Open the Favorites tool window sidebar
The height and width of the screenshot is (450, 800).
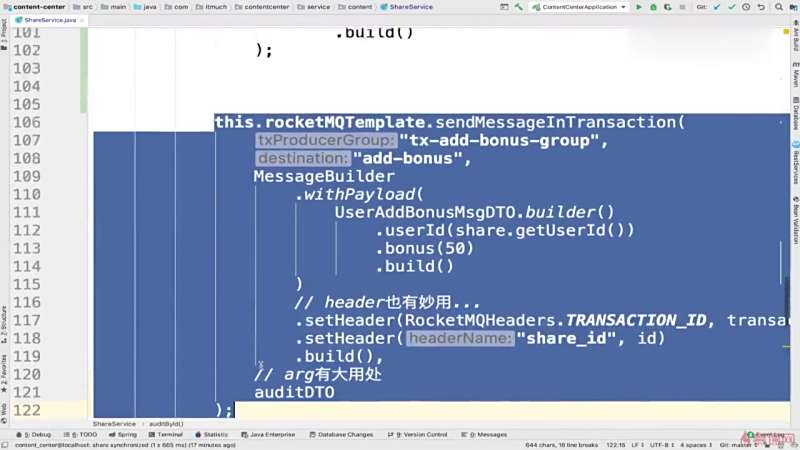coord(4,374)
